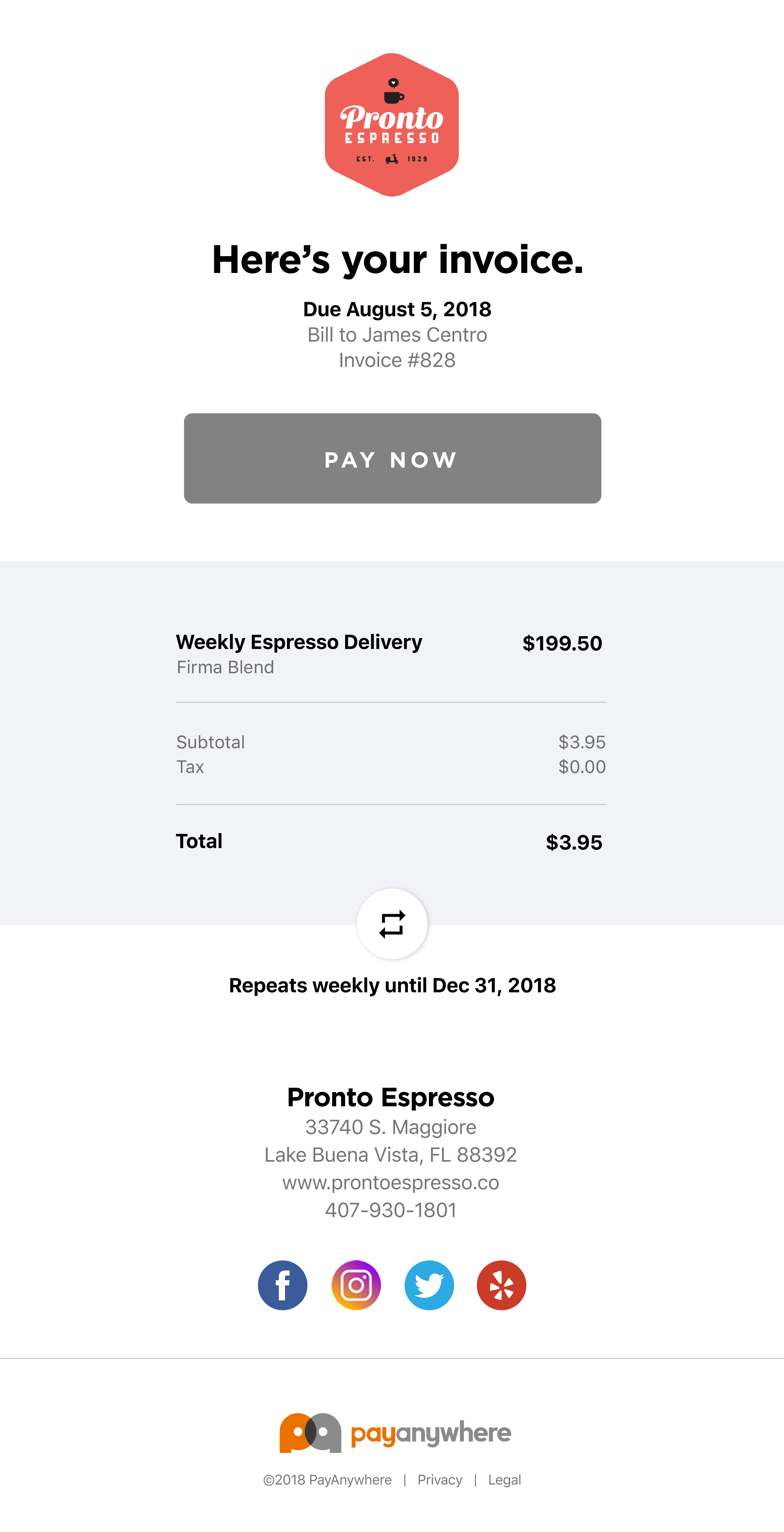This screenshot has height=1532, width=784.
Task: Open the Privacy footer link
Action: pos(440,1480)
